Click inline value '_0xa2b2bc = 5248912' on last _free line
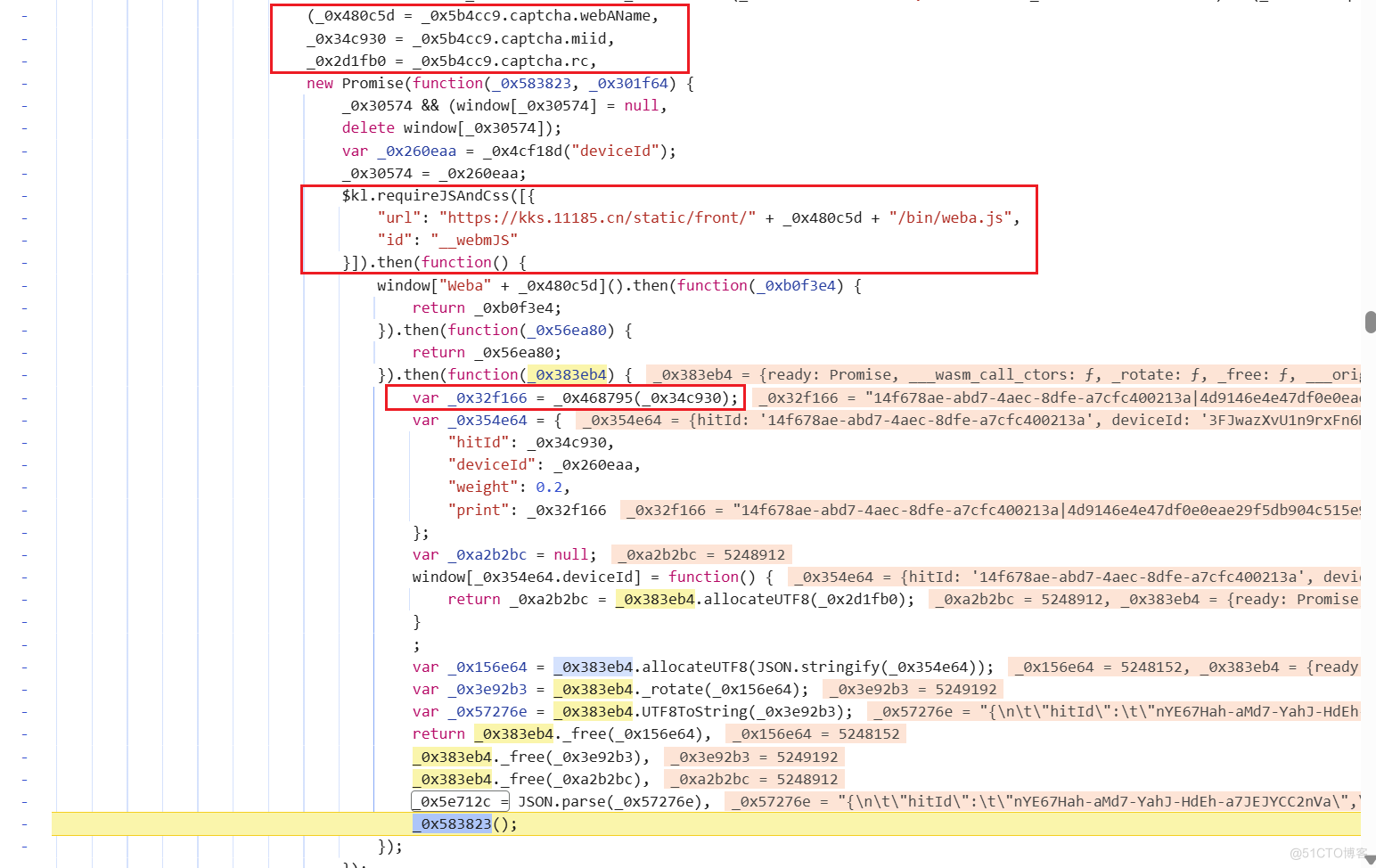Image resolution: width=1376 pixels, height=868 pixels. tap(753, 780)
